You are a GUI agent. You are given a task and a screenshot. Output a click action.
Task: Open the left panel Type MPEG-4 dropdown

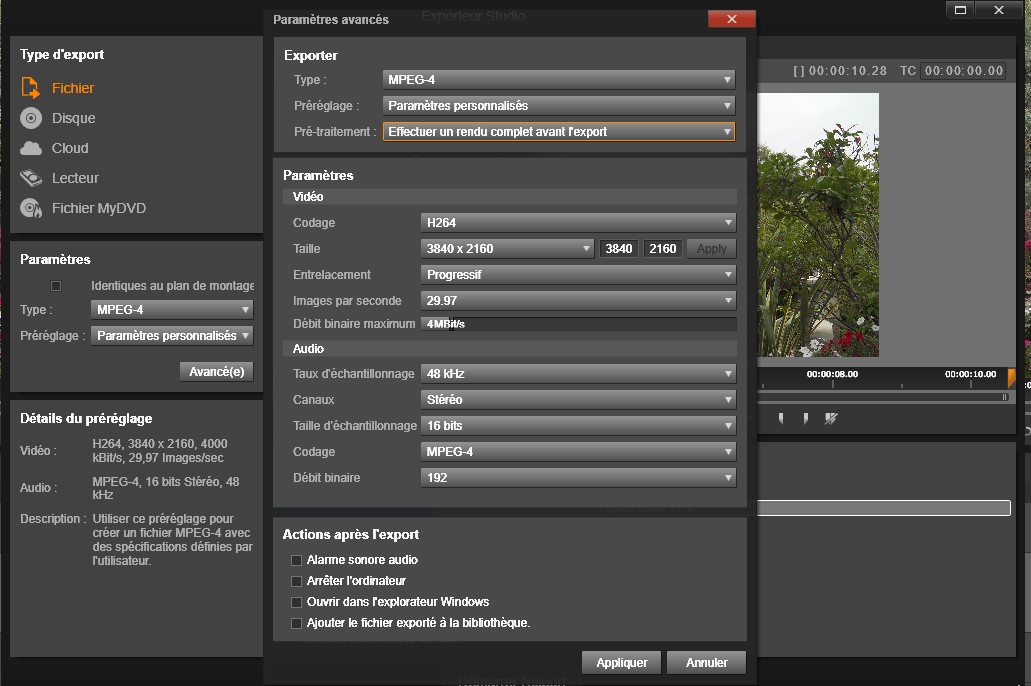[172, 310]
